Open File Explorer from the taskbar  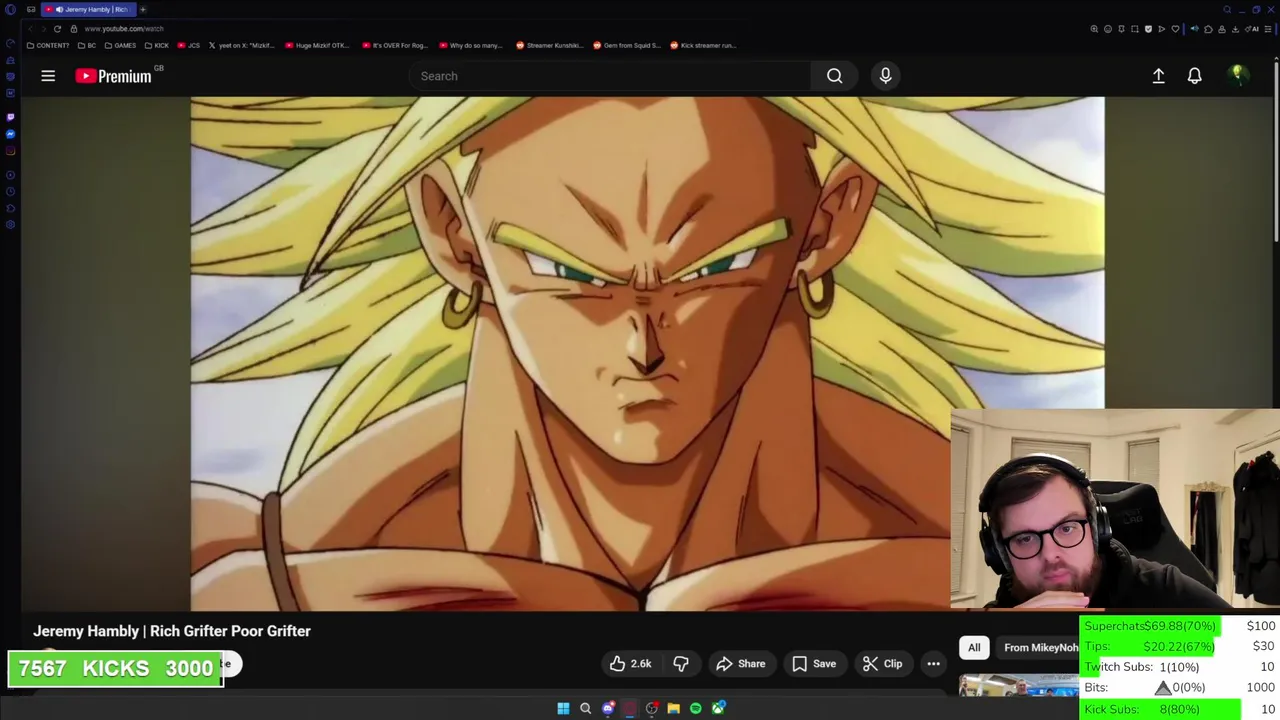point(674,708)
